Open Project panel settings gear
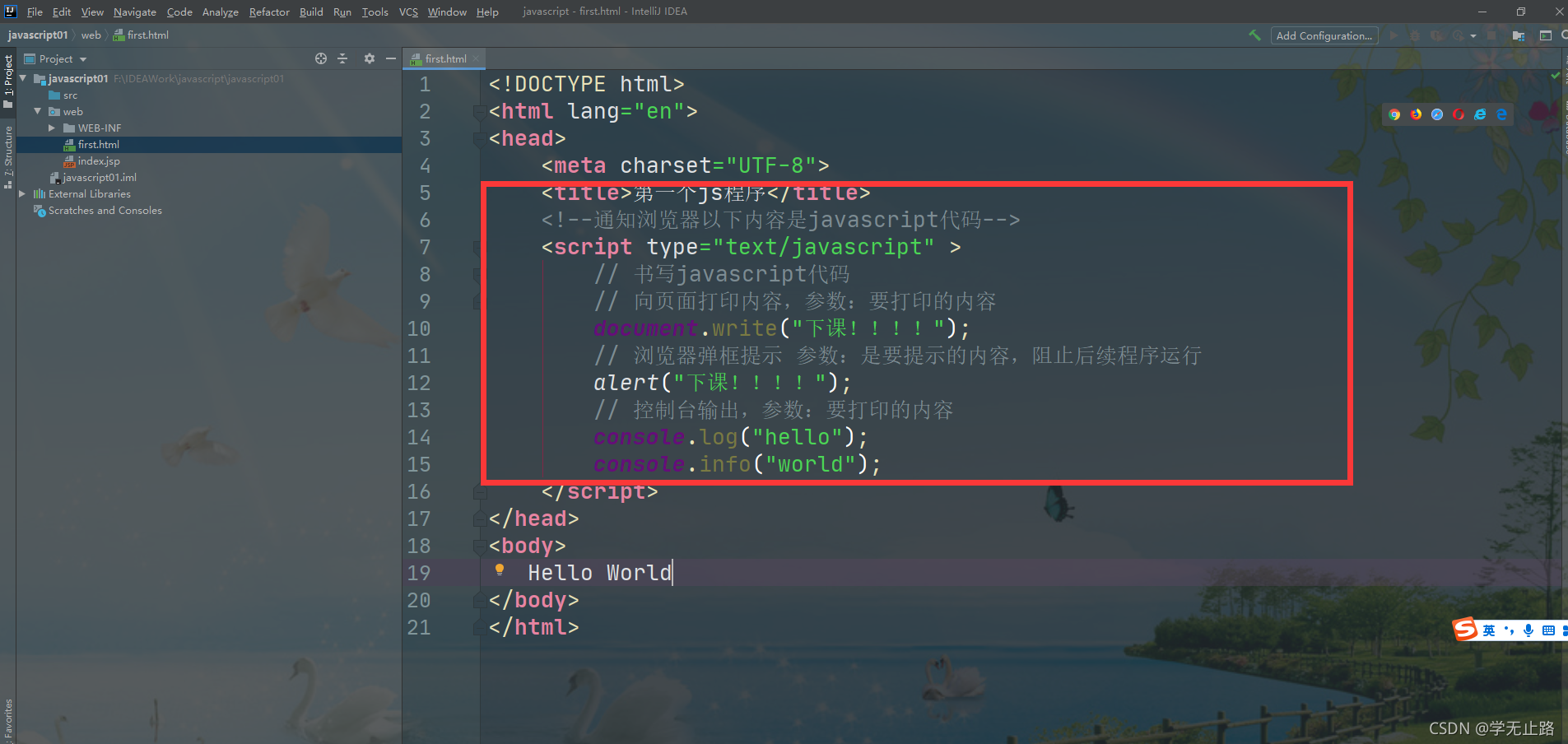The image size is (1568, 744). click(x=369, y=58)
